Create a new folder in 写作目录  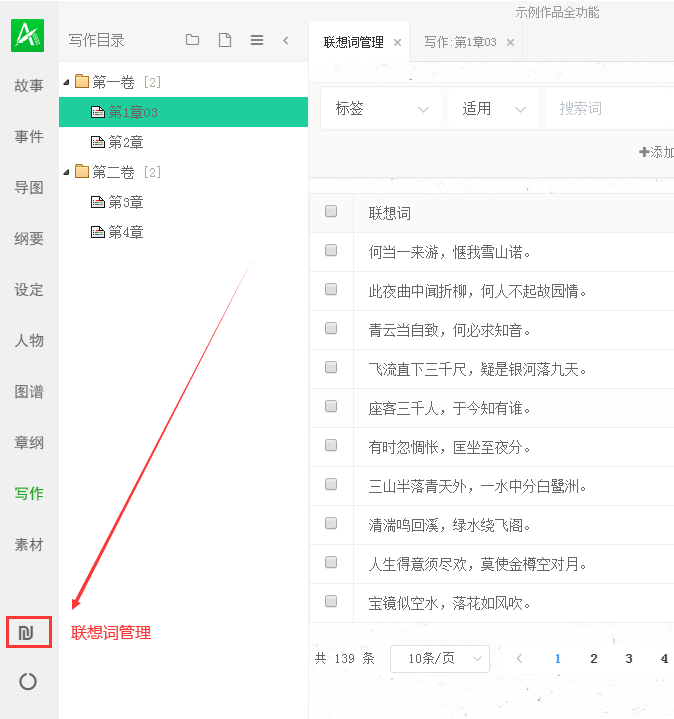point(192,40)
